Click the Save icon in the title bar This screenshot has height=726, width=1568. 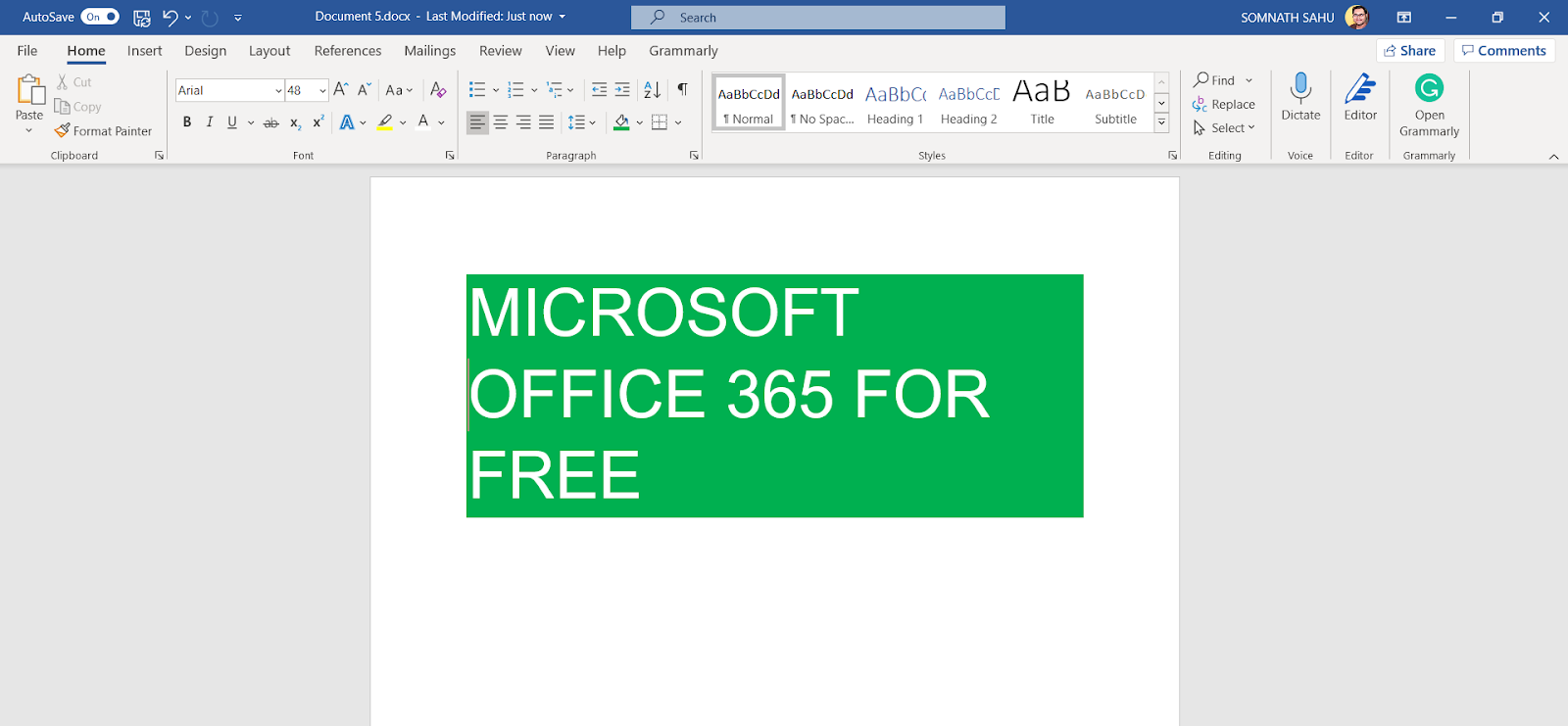pyautogui.click(x=142, y=18)
